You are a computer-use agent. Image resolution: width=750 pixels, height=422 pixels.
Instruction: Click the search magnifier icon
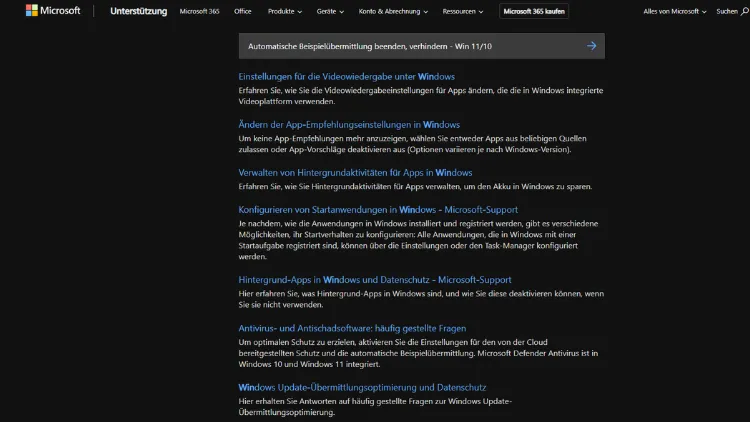(x=744, y=11)
